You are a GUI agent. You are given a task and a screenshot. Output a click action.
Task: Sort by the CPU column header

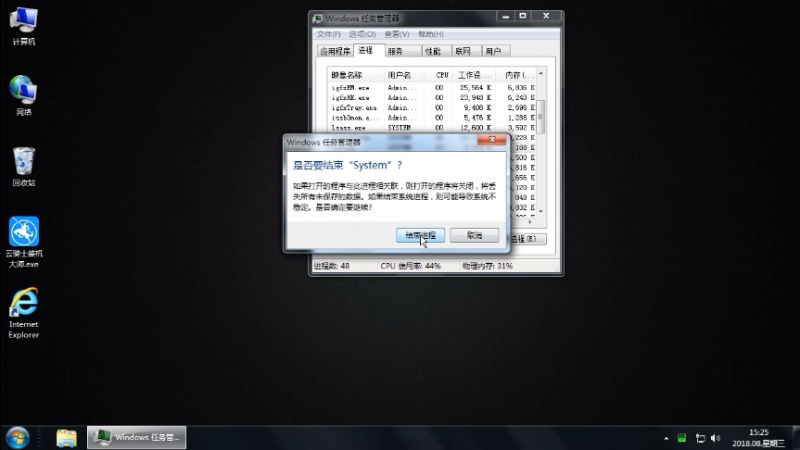tap(439, 75)
